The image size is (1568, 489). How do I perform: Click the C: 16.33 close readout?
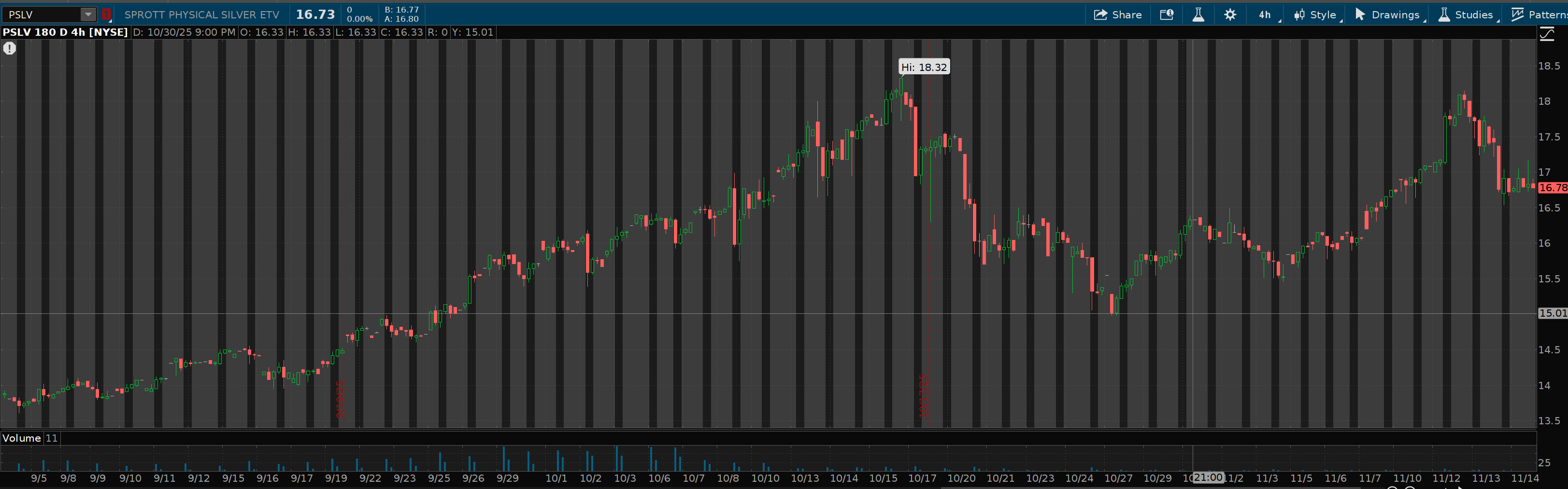[x=402, y=32]
